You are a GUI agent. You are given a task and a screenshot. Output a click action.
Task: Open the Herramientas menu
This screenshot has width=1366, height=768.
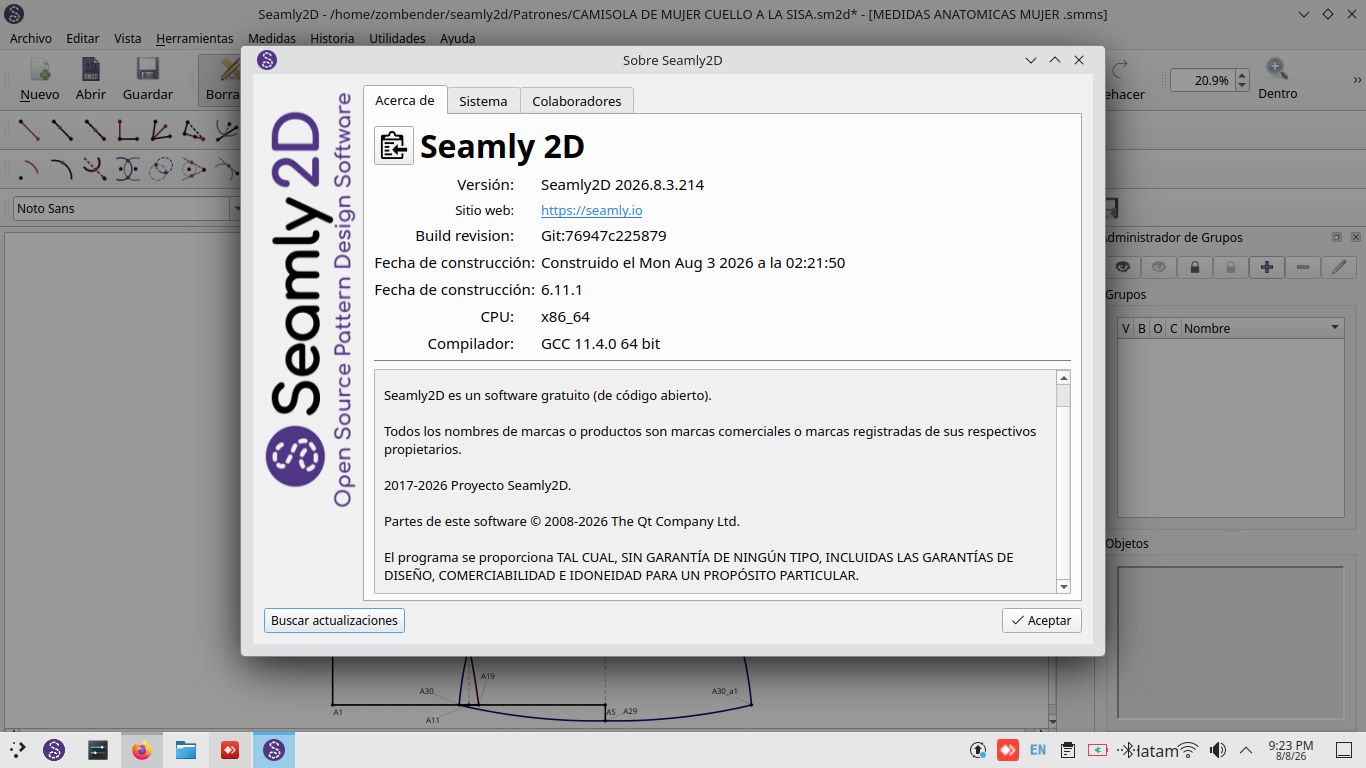tap(195, 38)
